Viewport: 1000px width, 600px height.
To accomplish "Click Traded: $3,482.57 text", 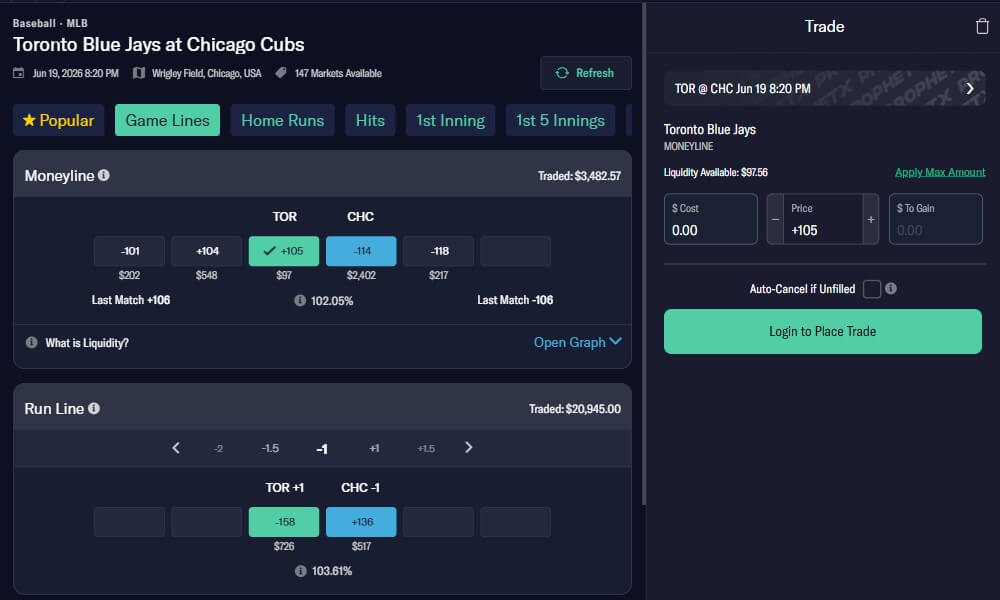I will click(x=579, y=175).
